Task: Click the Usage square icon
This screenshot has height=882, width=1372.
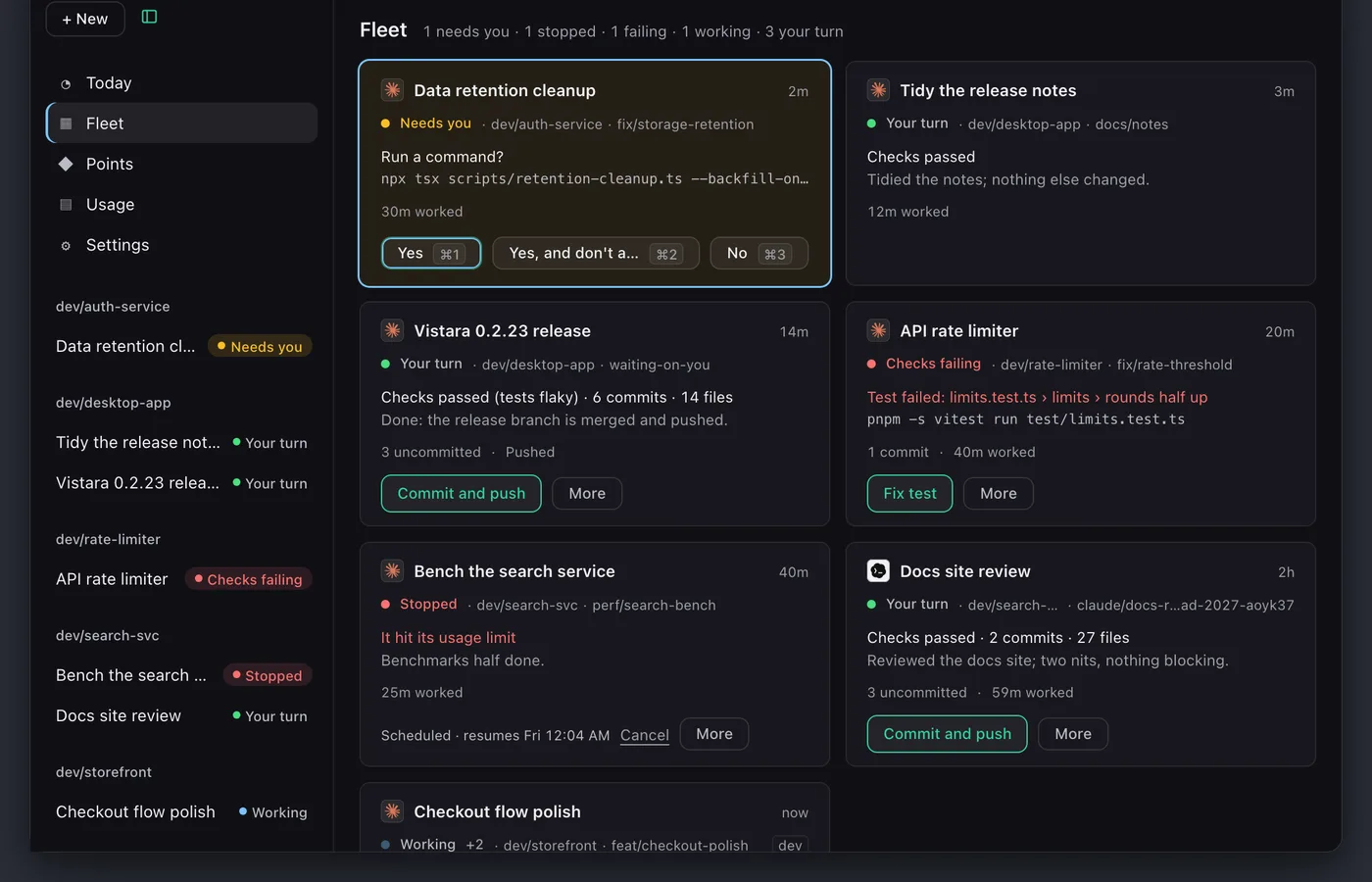Action: [x=66, y=205]
